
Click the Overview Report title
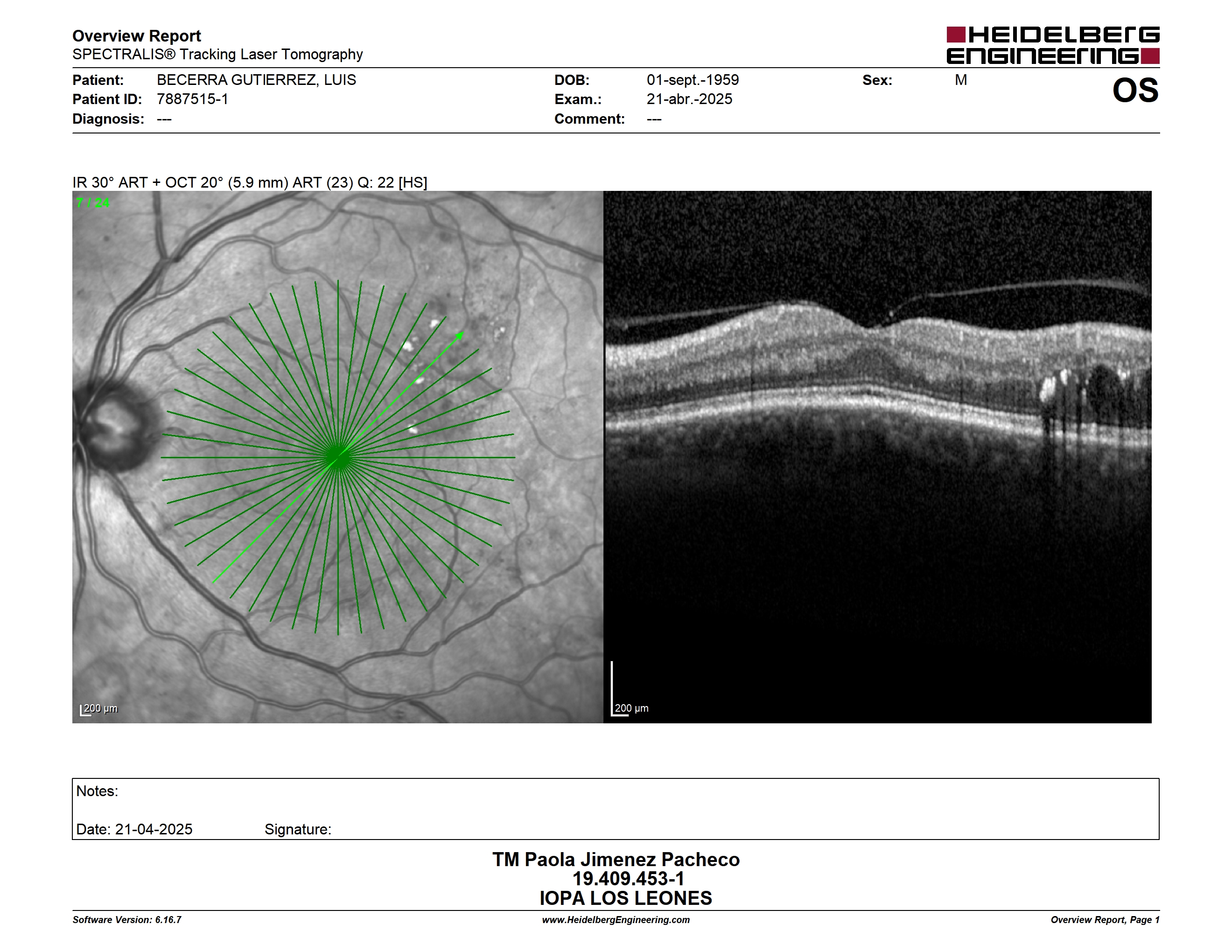tap(137, 36)
